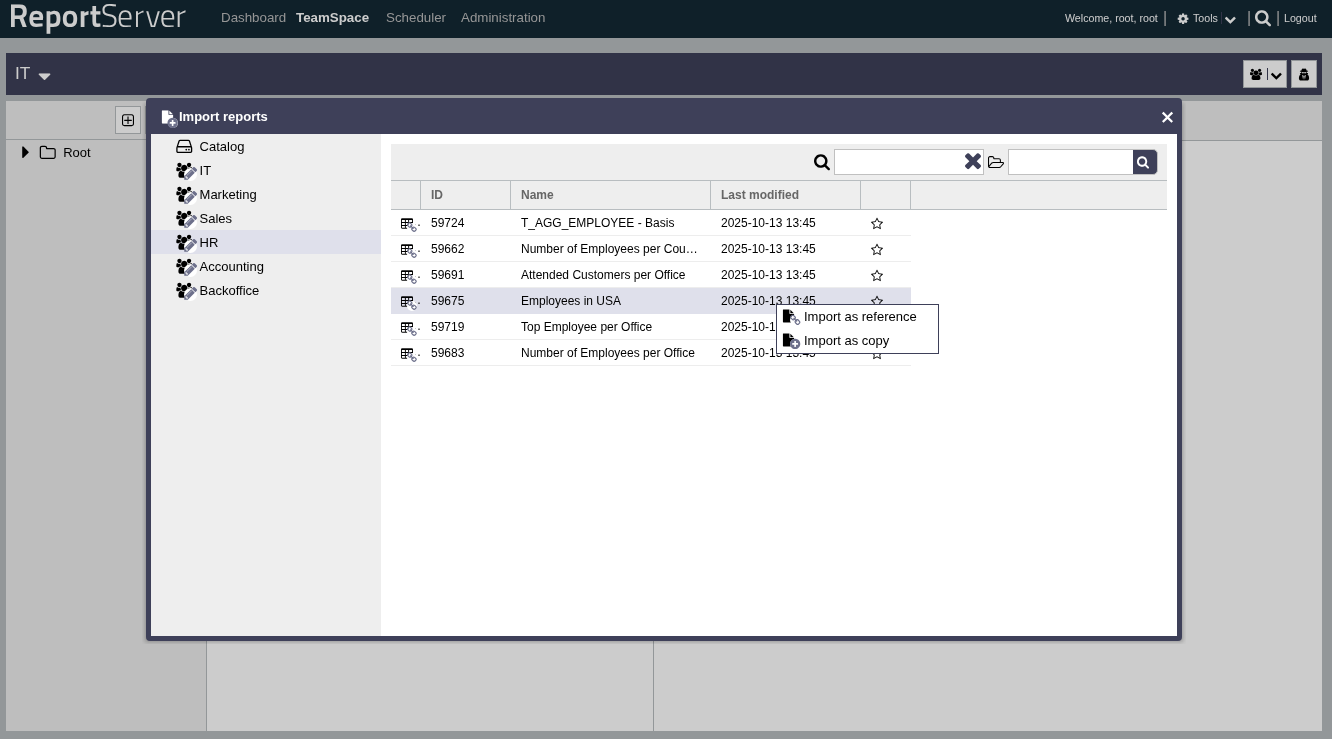Open the IT teamspace dropdown arrow
The image size is (1332, 739).
[x=44, y=76]
